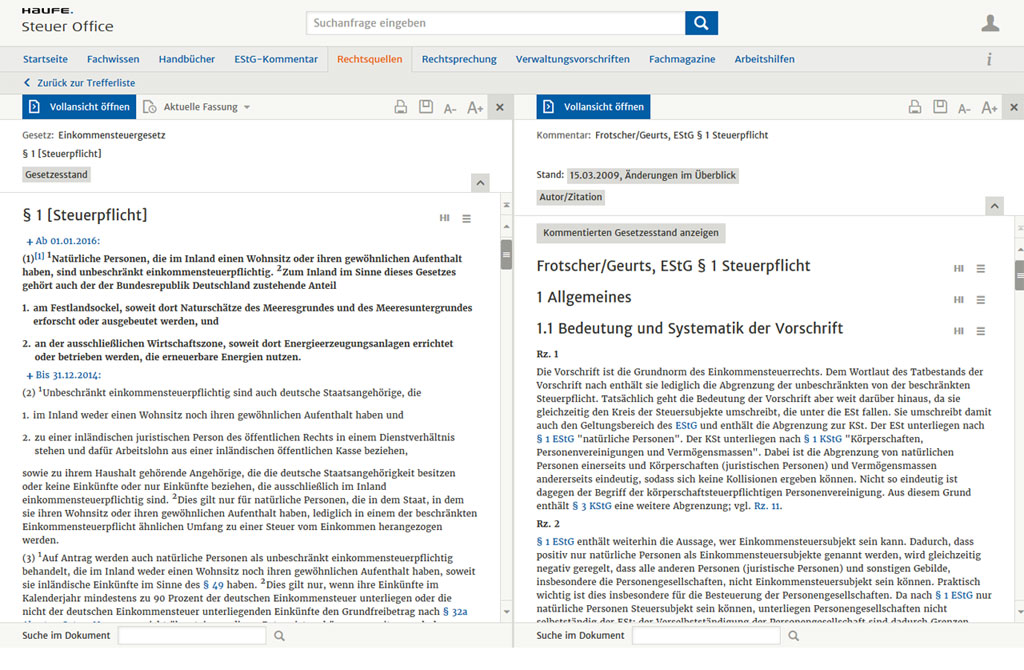
Task: Print the Frotscher/Geurts commentary
Action: 915,107
